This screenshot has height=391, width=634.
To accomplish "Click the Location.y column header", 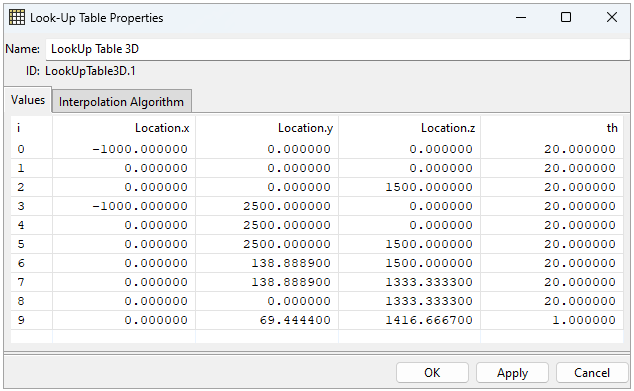I will [x=267, y=128].
